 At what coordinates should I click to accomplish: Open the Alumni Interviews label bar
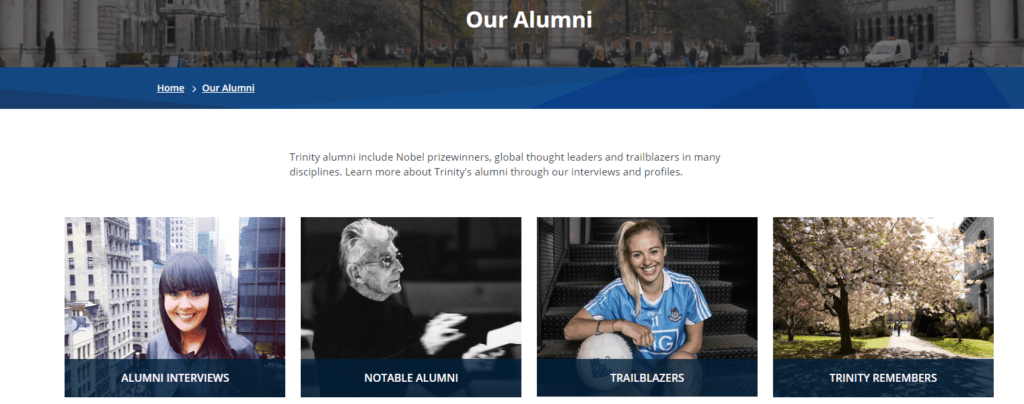(175, 378)
